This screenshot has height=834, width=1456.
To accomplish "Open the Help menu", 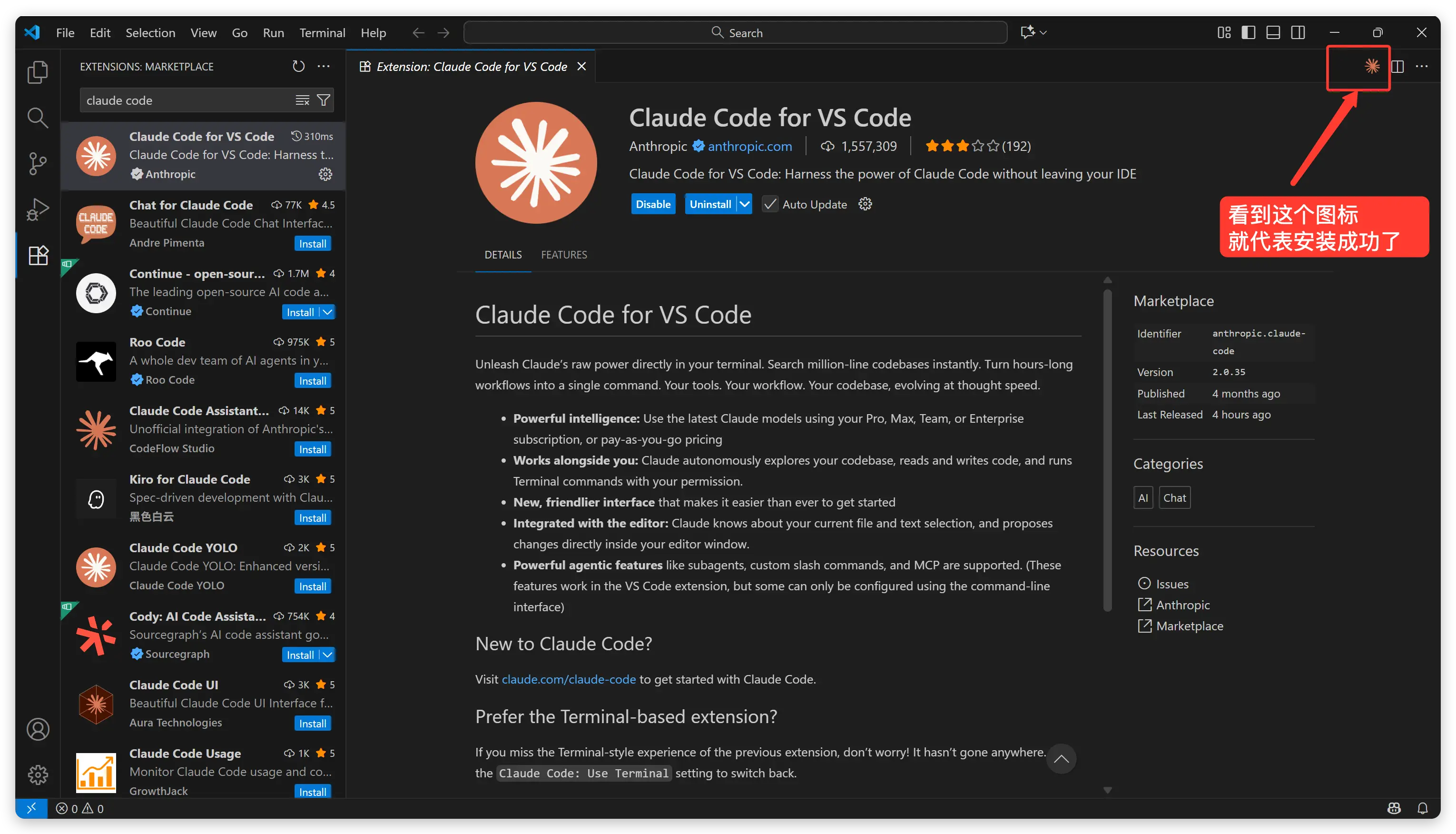I will coord(374,33).
